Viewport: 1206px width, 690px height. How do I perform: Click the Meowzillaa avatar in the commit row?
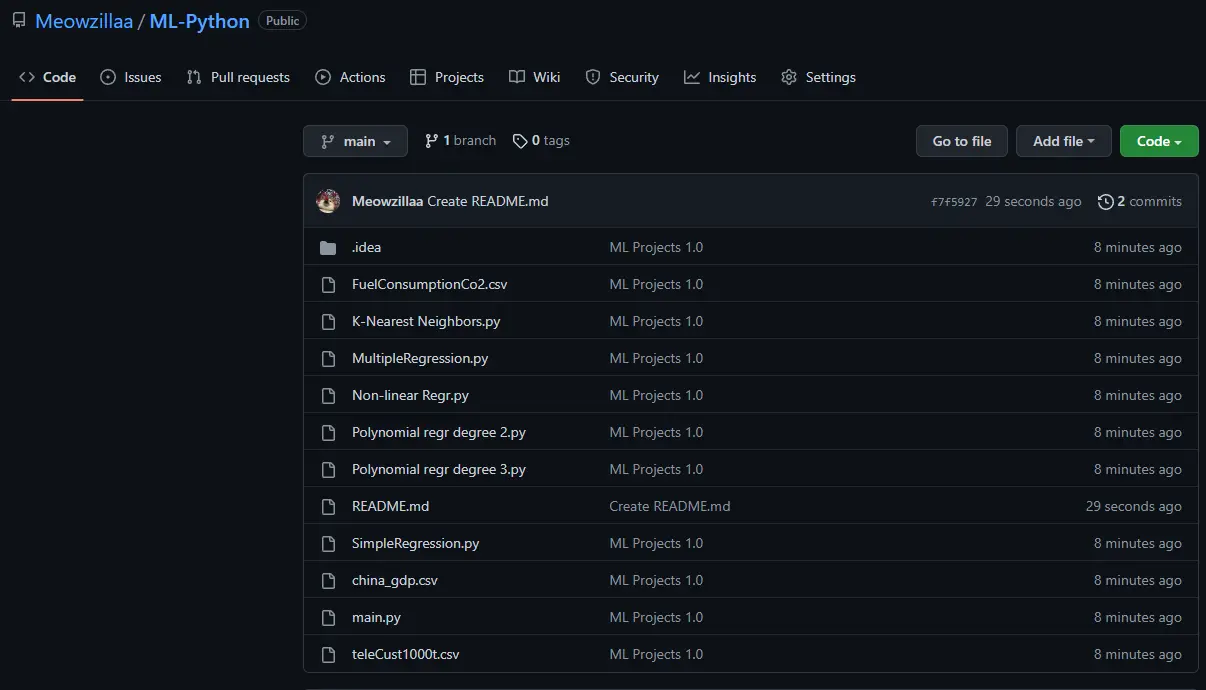click(x=328, y=201)
